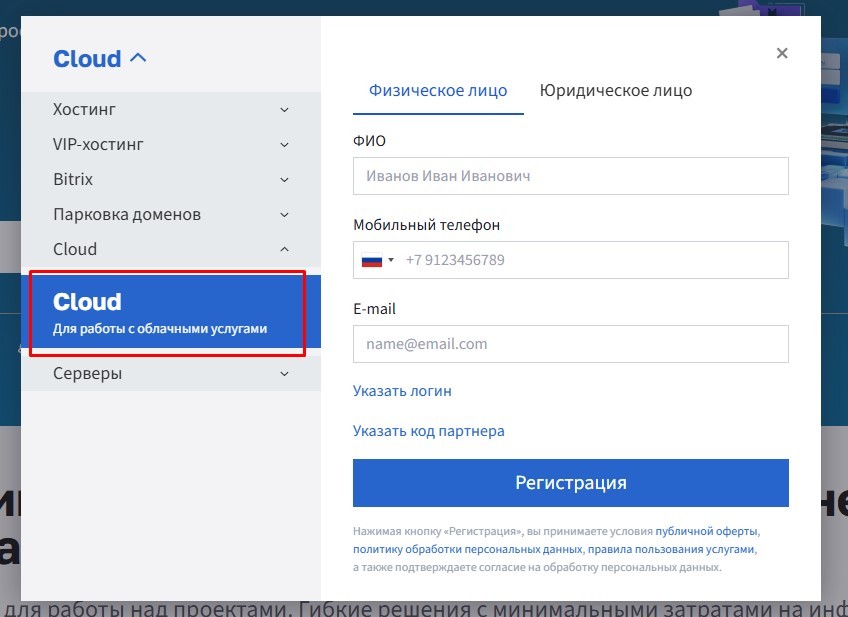This screenshot has width=848, height=617.
Task: Open the публичной оферты link
Action: tap(706, 532)
